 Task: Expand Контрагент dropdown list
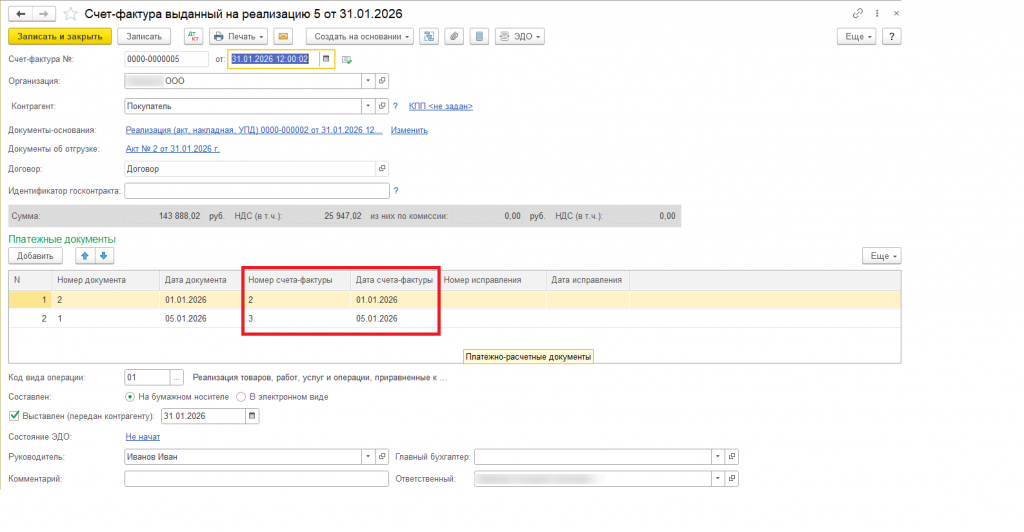368,106
